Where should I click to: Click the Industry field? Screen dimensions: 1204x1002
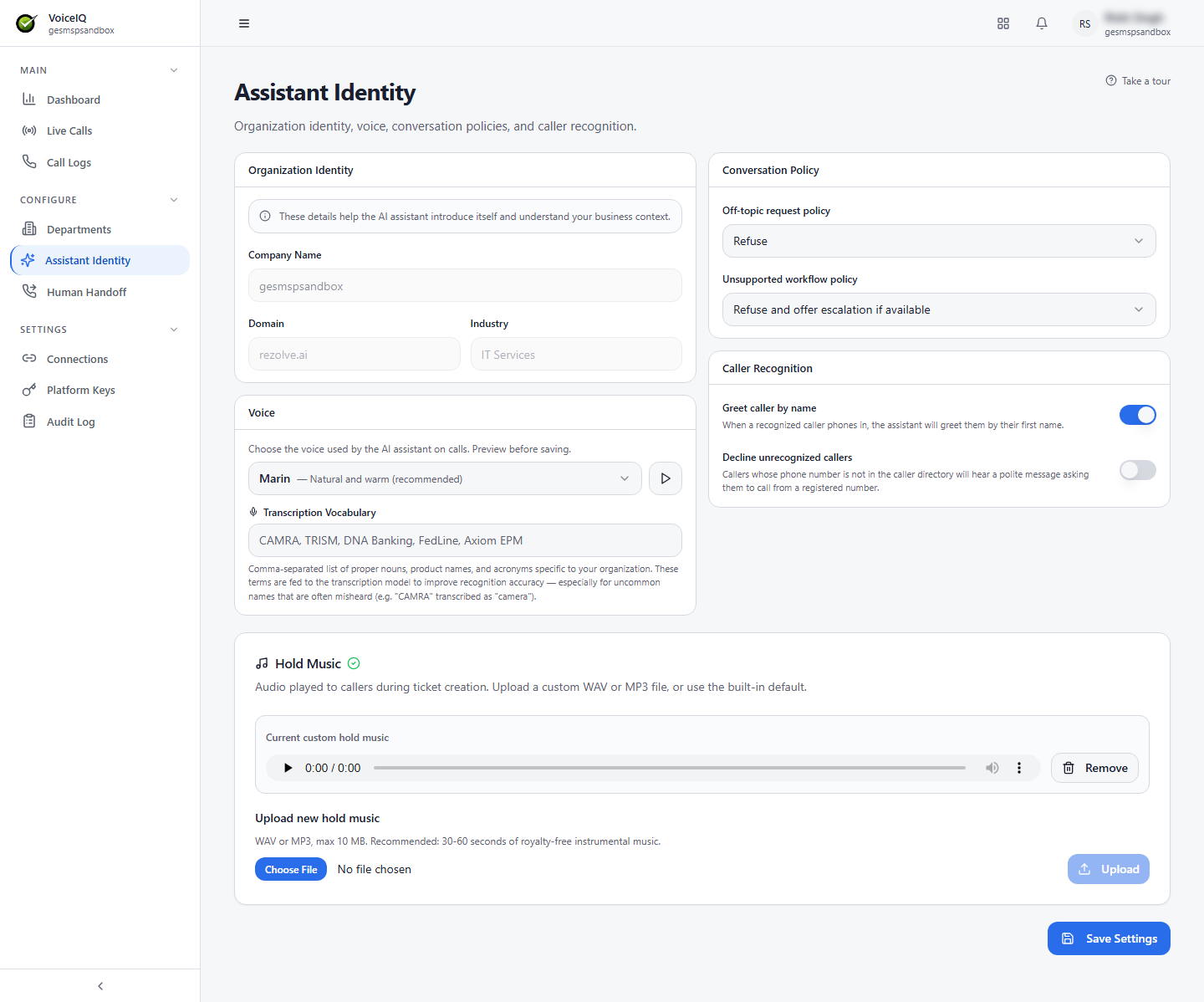[576, 355]
